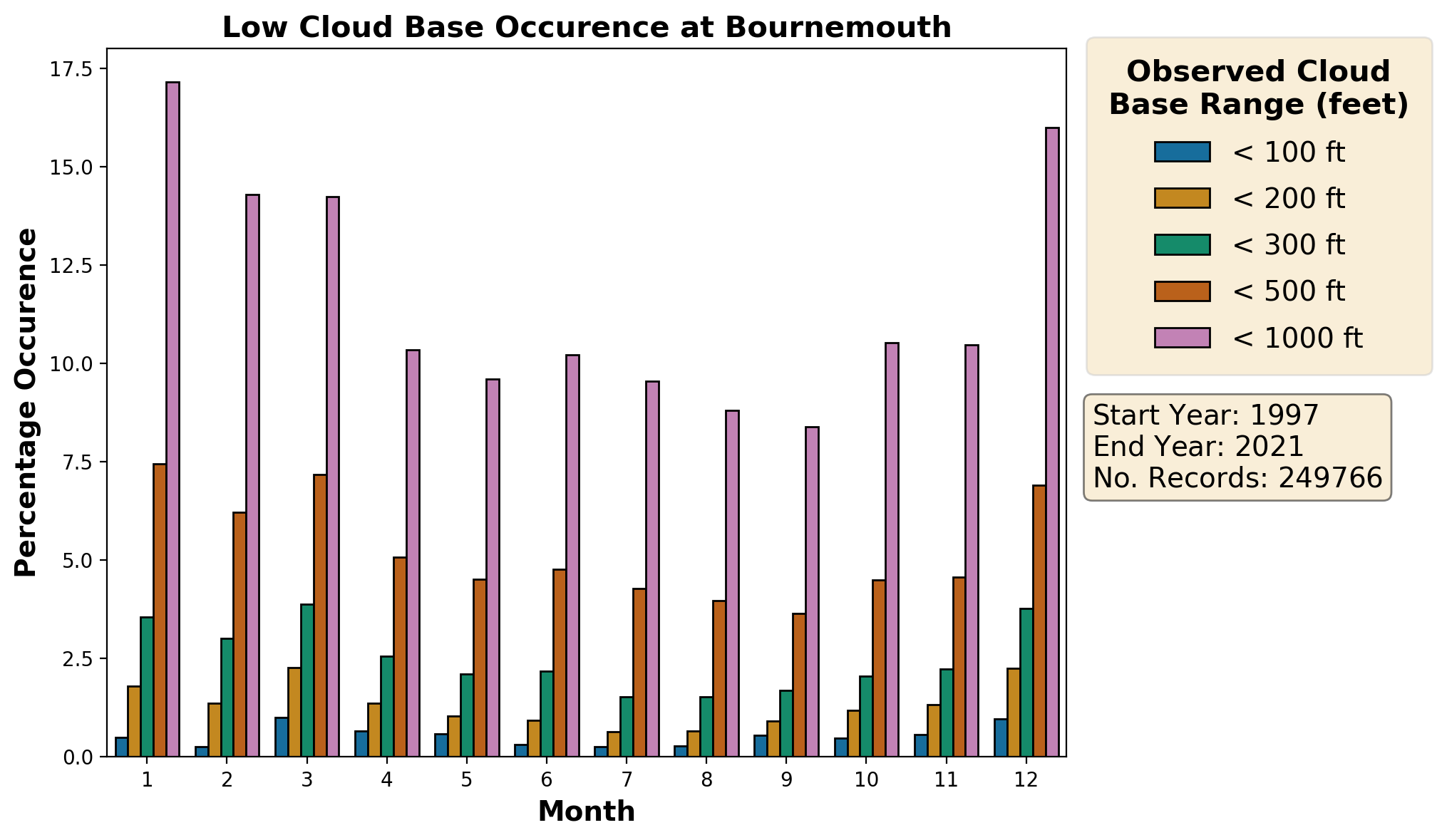Viewport: 1437px width, 840px height.
Task: Click the gold < 200 ft legend swatch
Action: click(1182, 198)
